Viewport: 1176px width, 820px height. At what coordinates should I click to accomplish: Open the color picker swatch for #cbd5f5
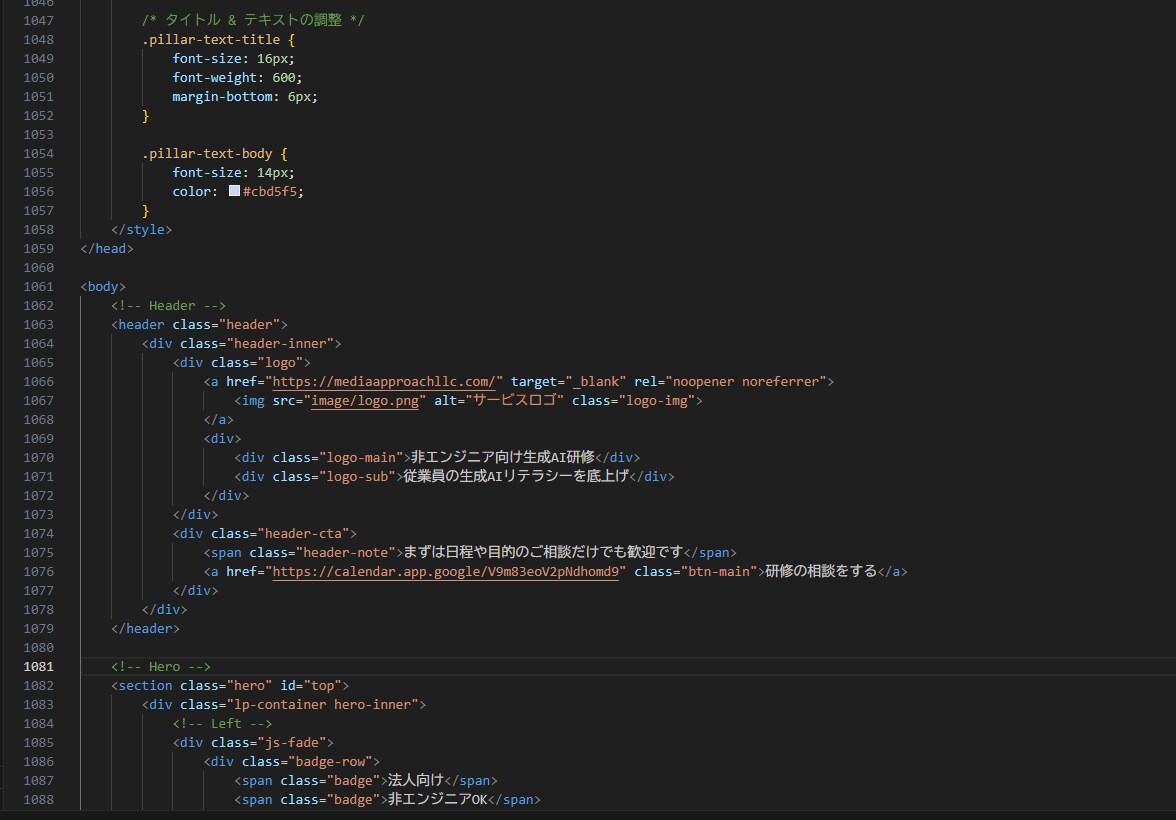(234, 191)
